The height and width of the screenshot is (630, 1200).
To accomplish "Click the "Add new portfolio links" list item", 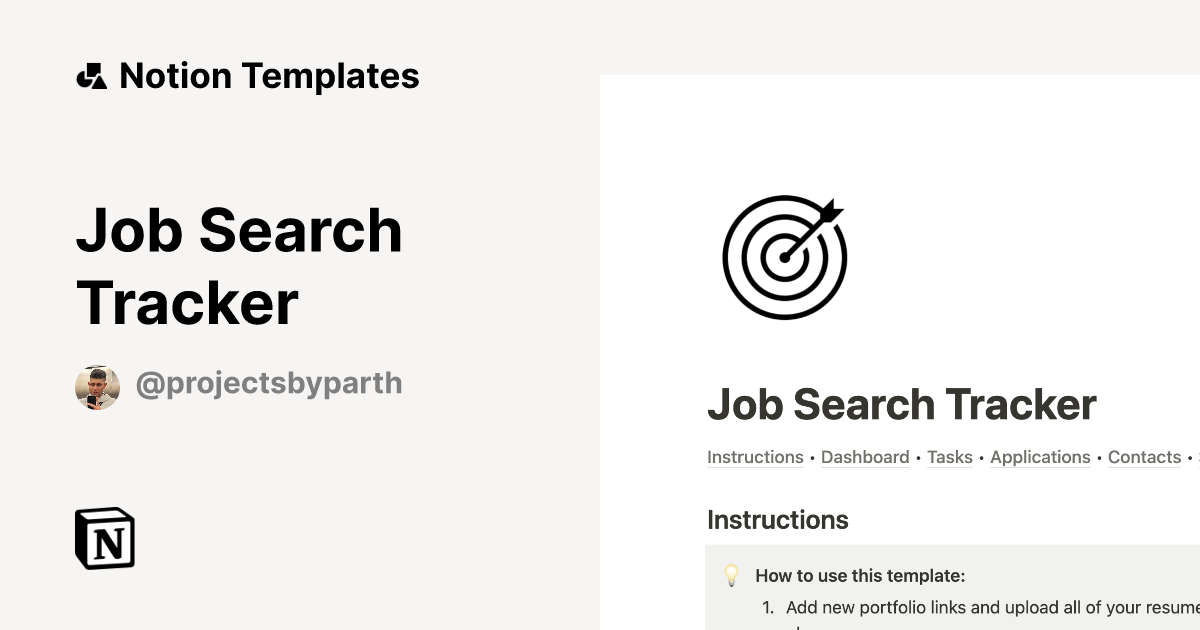I will (990, 607).
